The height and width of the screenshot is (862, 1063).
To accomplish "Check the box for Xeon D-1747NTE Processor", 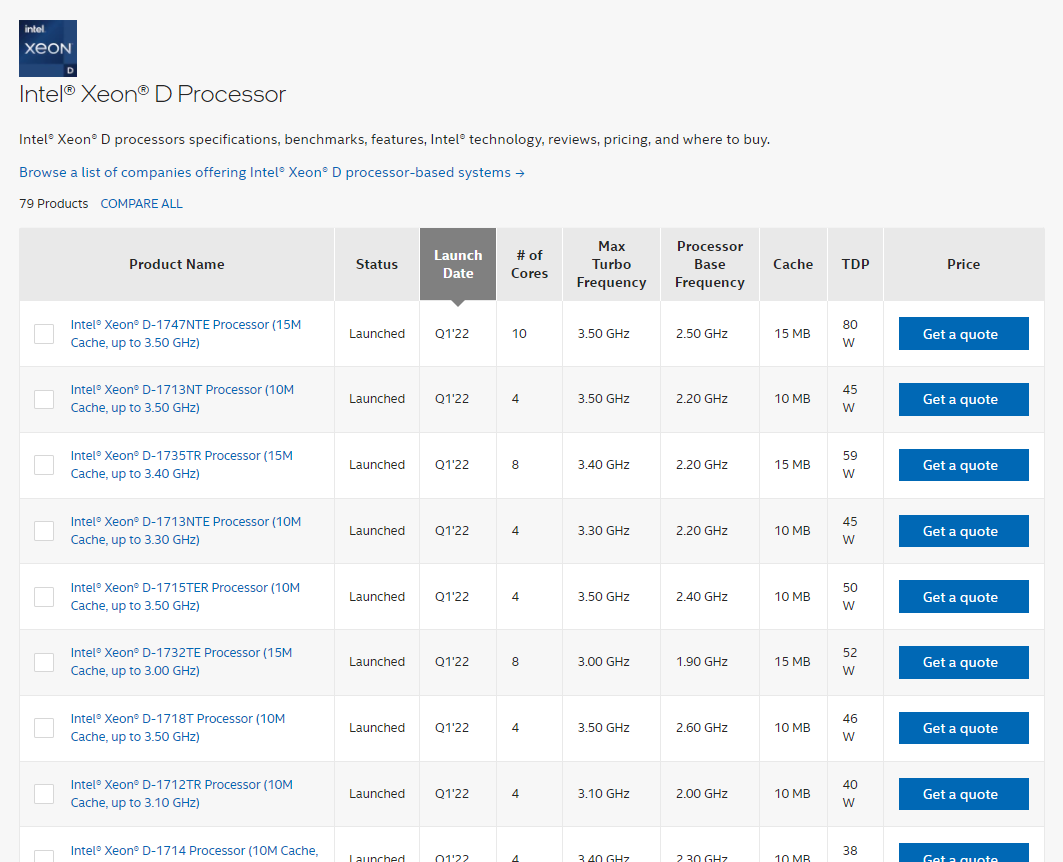I will [44, 333].
